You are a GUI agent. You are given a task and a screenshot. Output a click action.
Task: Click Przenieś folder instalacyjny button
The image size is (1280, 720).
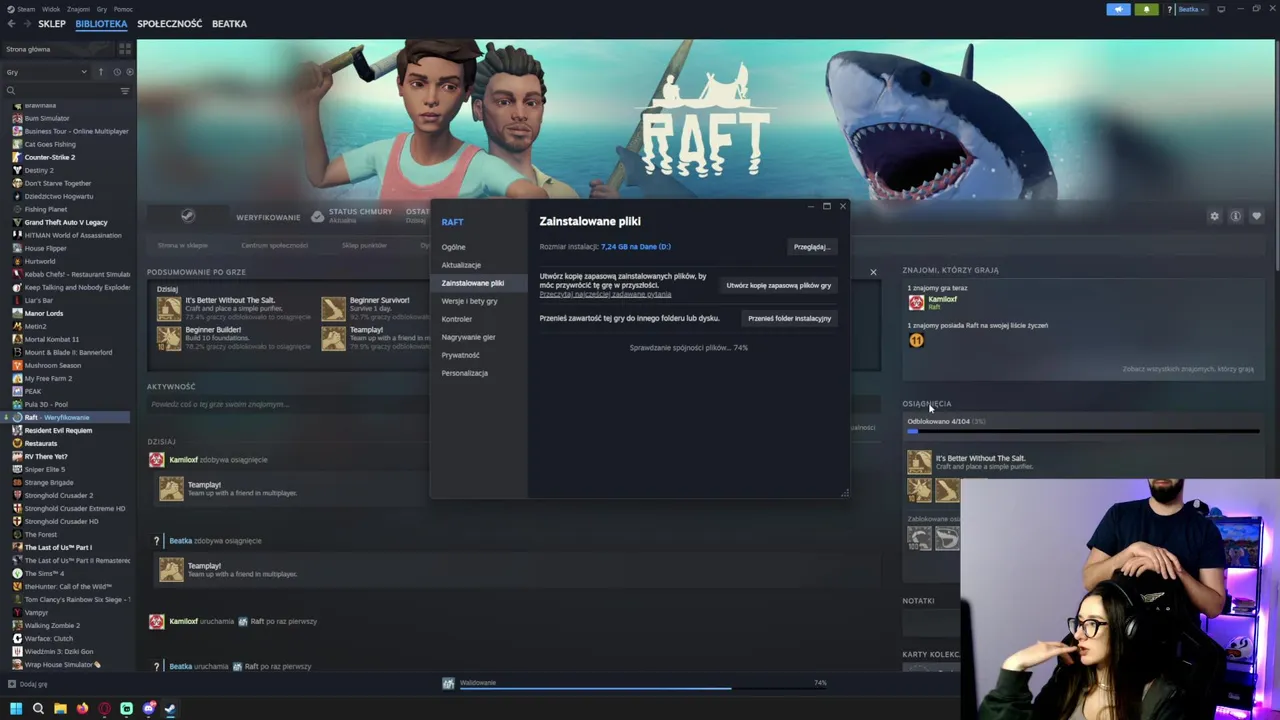click(789, 318)
